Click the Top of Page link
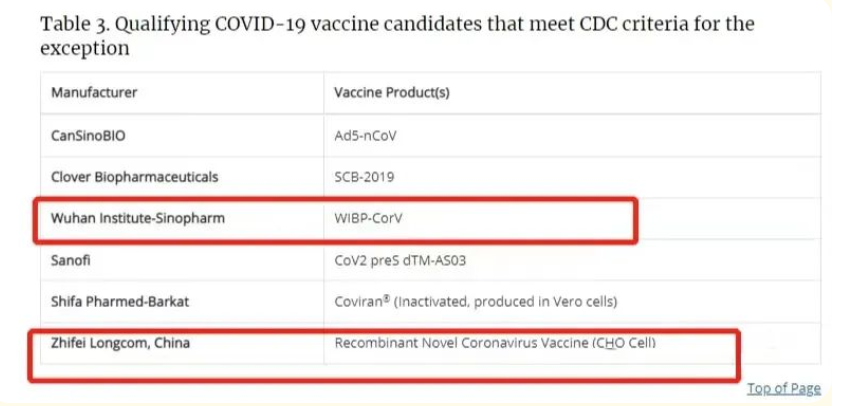The image size is (842, 406). tap(783, 388)
